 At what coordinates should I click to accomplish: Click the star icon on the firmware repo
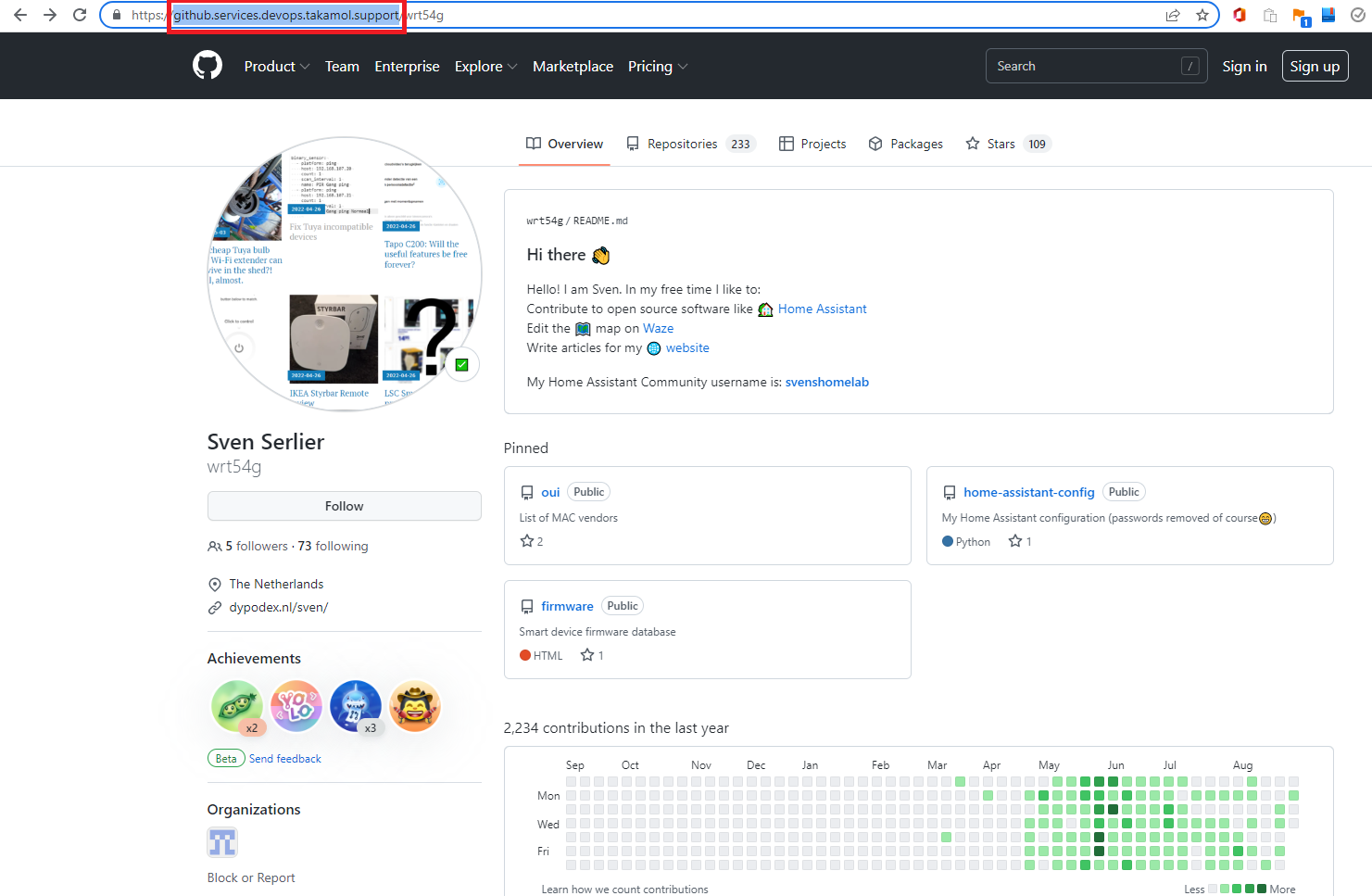(x=586, y=654)
